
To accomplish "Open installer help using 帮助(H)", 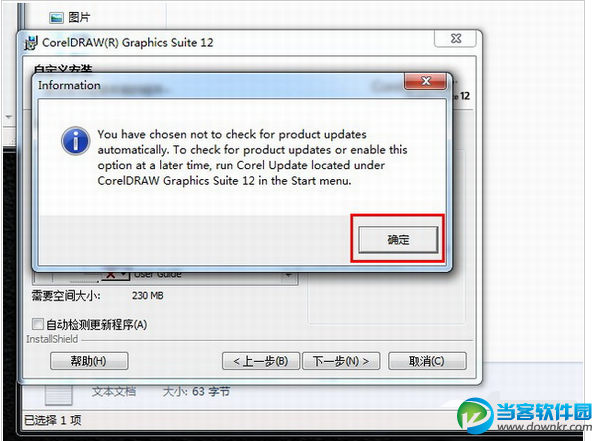I will point(89,361).
